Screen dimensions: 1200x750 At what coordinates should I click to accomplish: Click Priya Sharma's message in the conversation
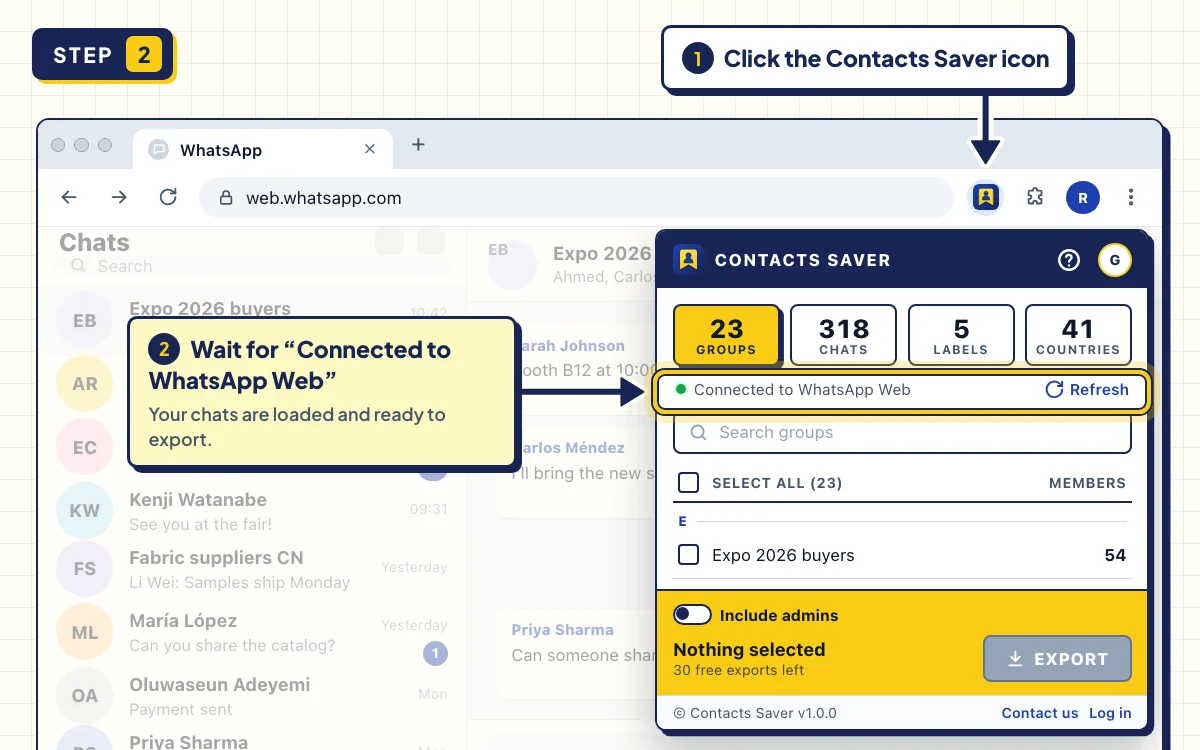tap(576, 654)
